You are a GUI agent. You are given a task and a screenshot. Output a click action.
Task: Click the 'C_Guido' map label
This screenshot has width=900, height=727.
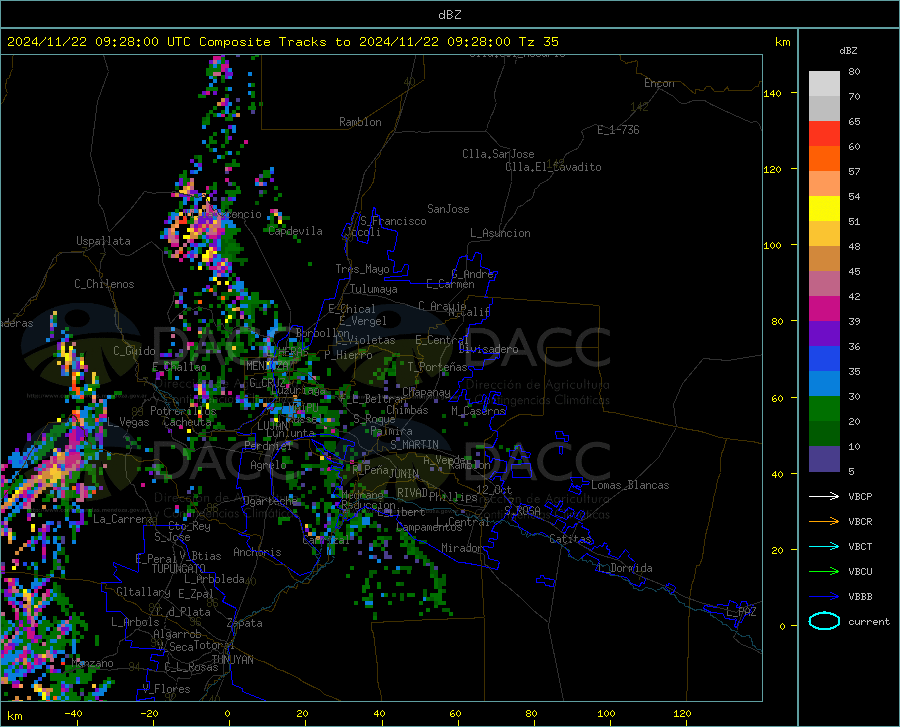click(134, 351)
